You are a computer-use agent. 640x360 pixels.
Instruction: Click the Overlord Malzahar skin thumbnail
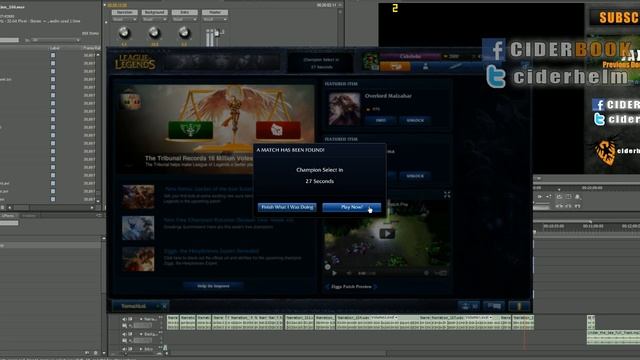coord(344,109)
